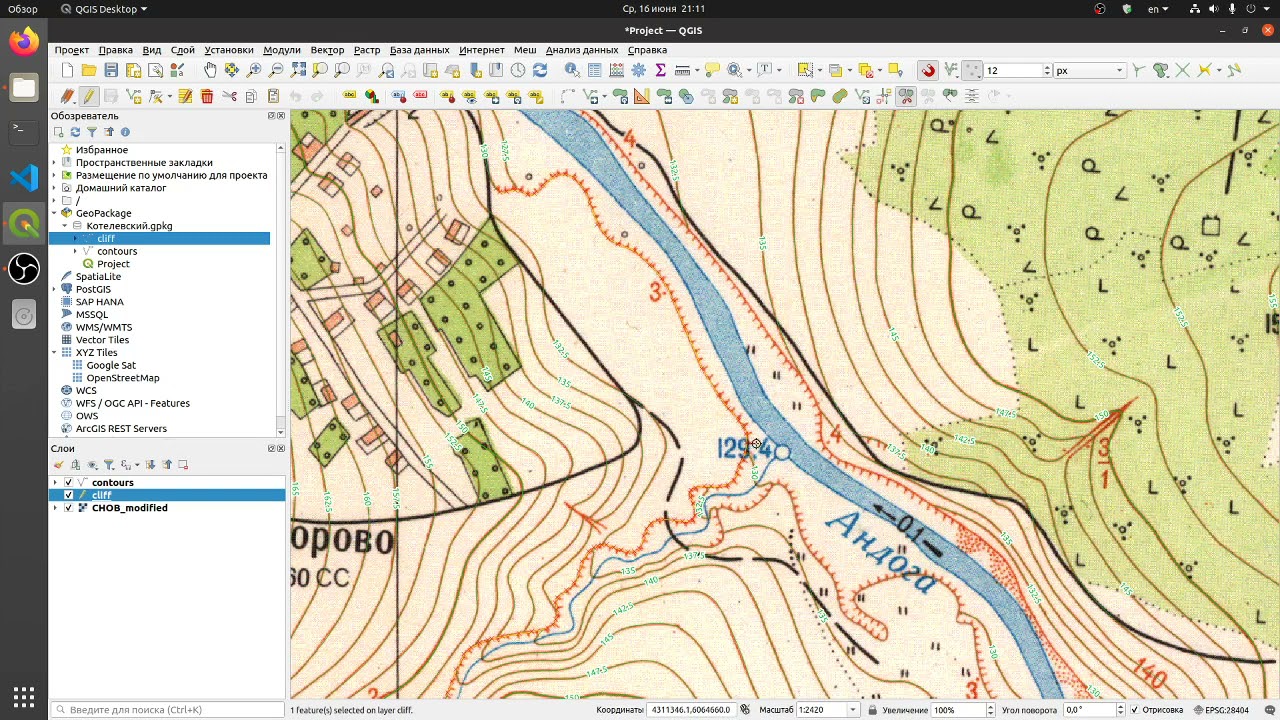Open the px snapping units dropdown

[1090, 70]
